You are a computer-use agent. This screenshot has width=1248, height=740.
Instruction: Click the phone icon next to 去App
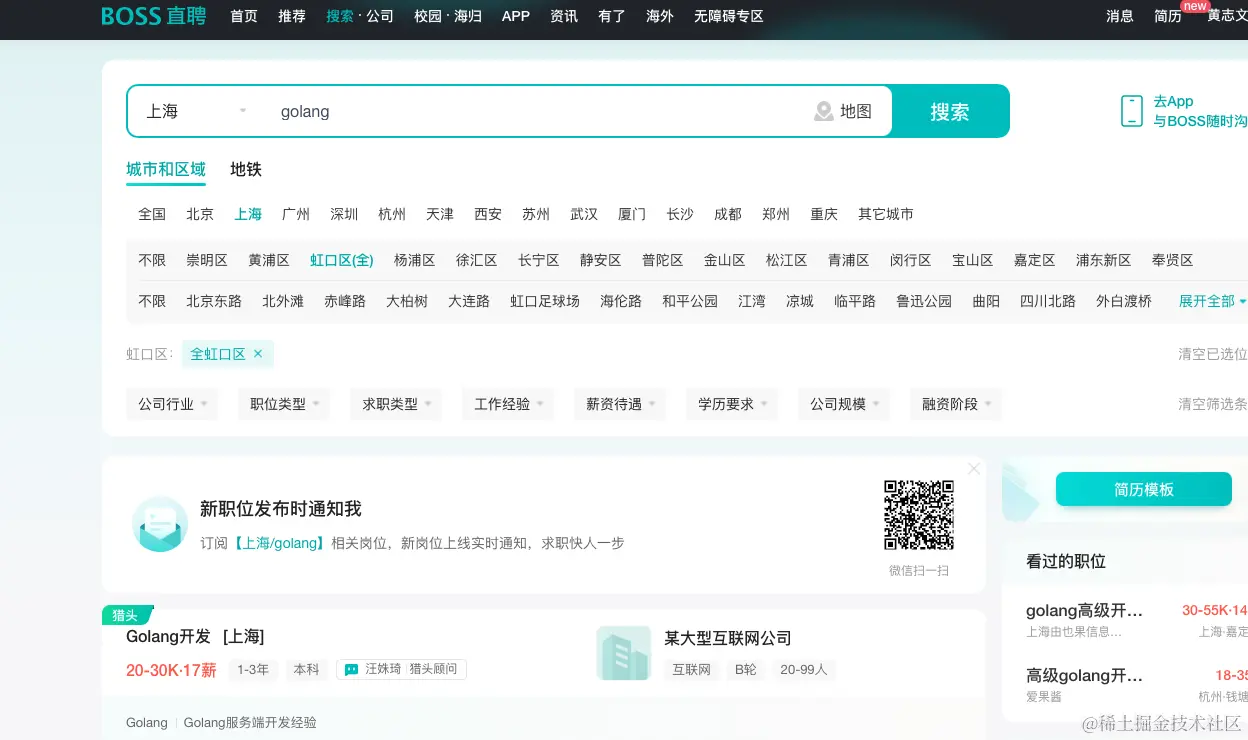pos(1131,110)
